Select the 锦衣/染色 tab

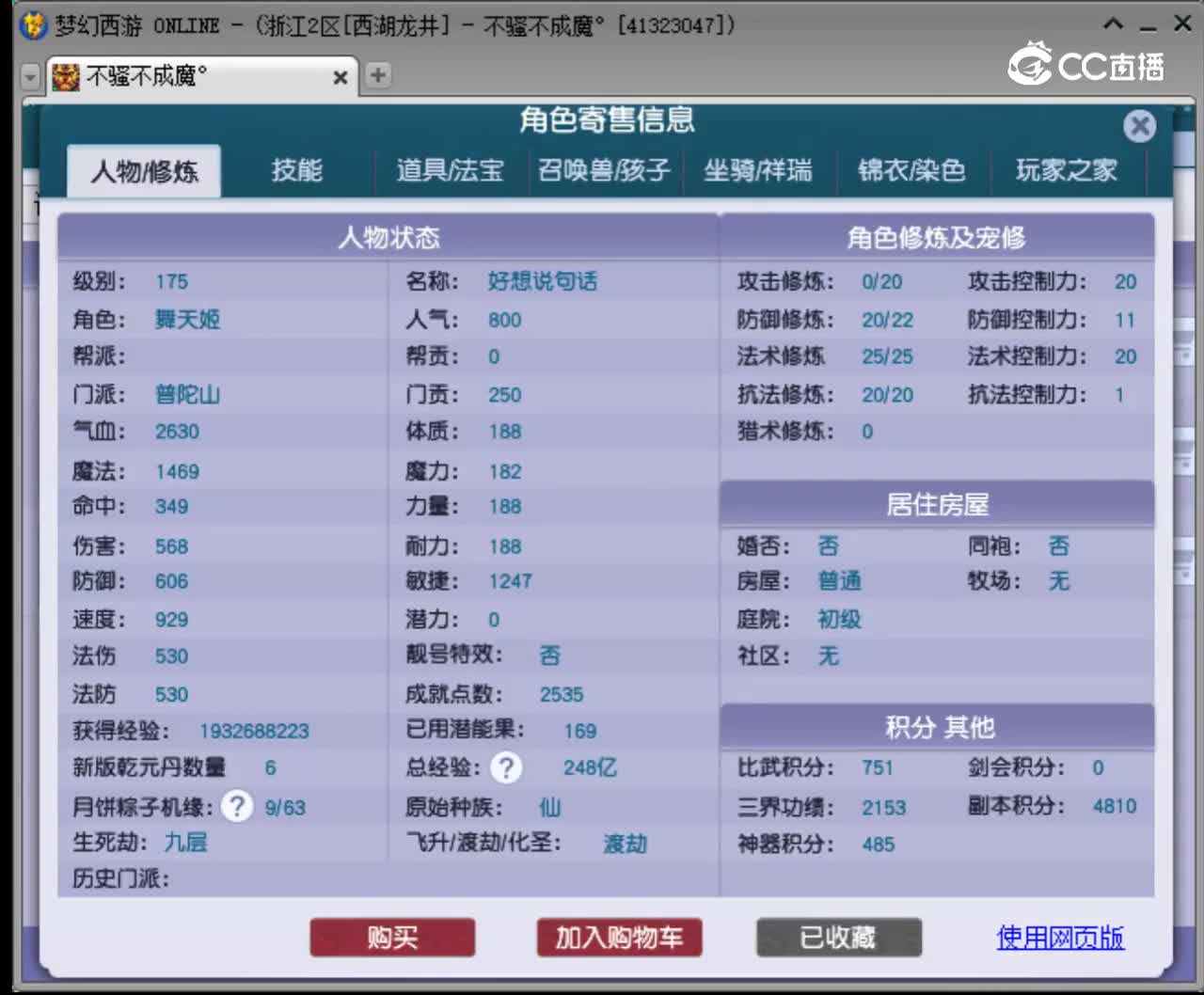pos(911,170)
